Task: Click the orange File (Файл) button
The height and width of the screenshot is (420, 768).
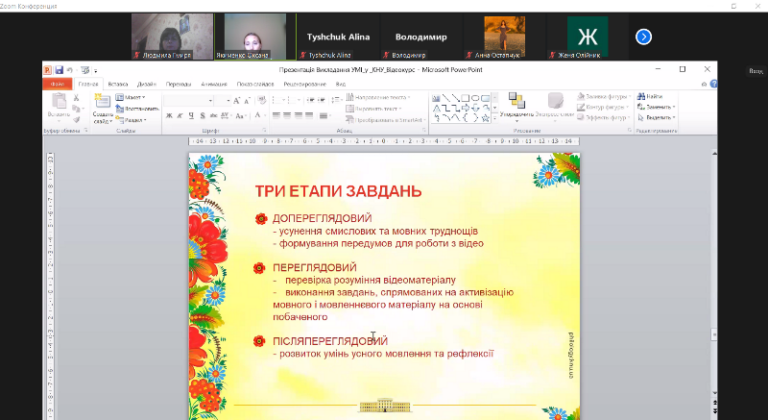Action: (57, 85)
